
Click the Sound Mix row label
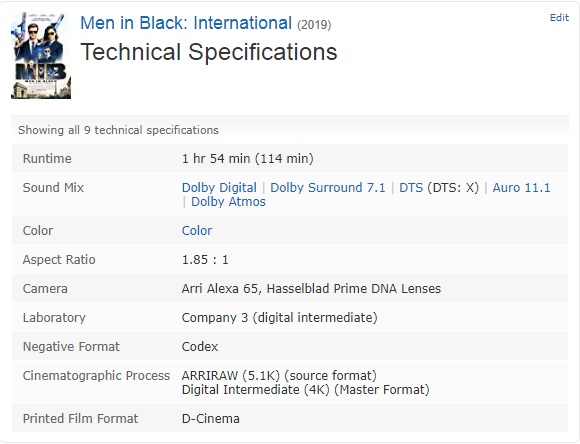coord(53,188)
